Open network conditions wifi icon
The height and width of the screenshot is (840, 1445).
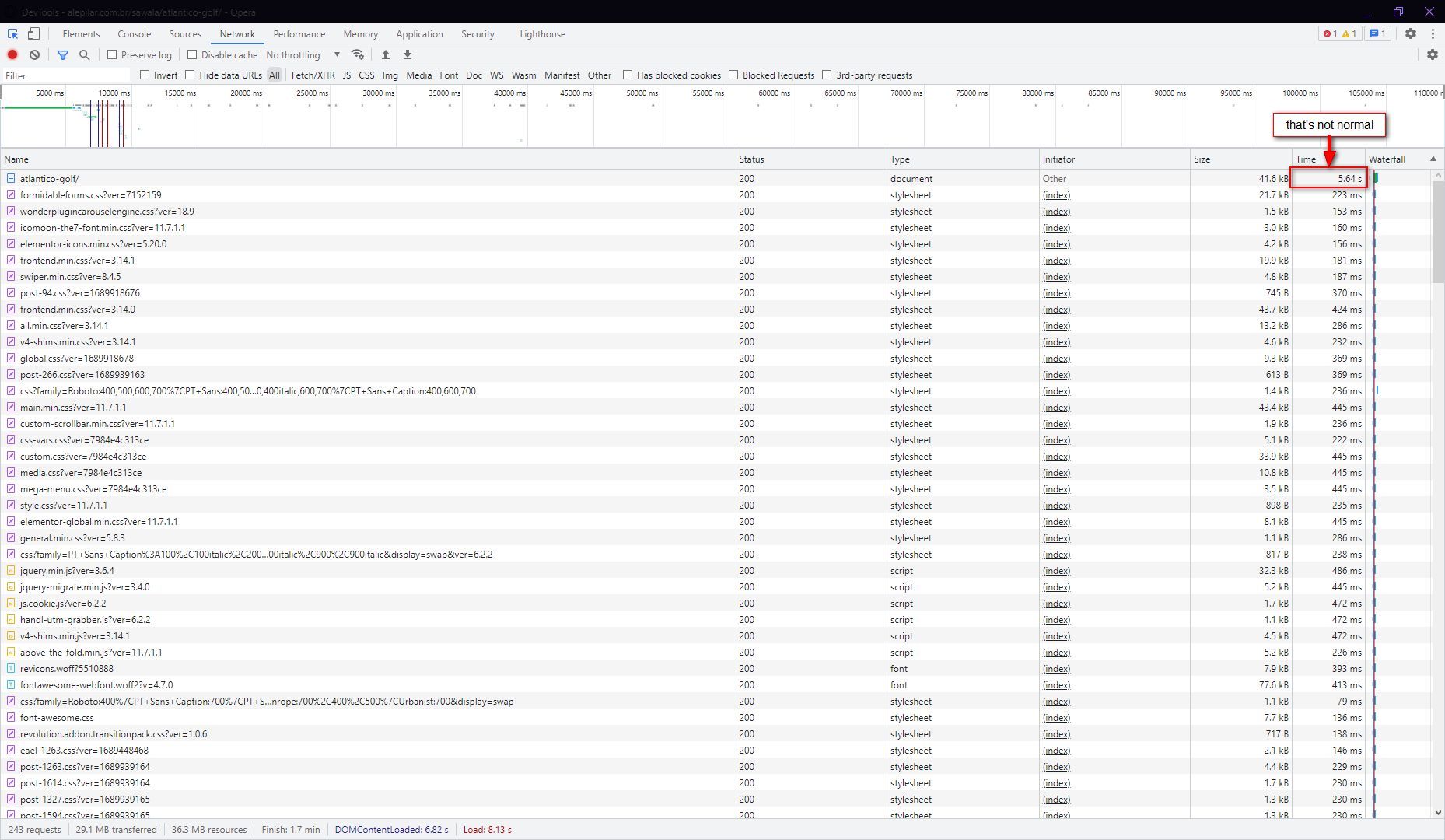[x=358, y=54]
